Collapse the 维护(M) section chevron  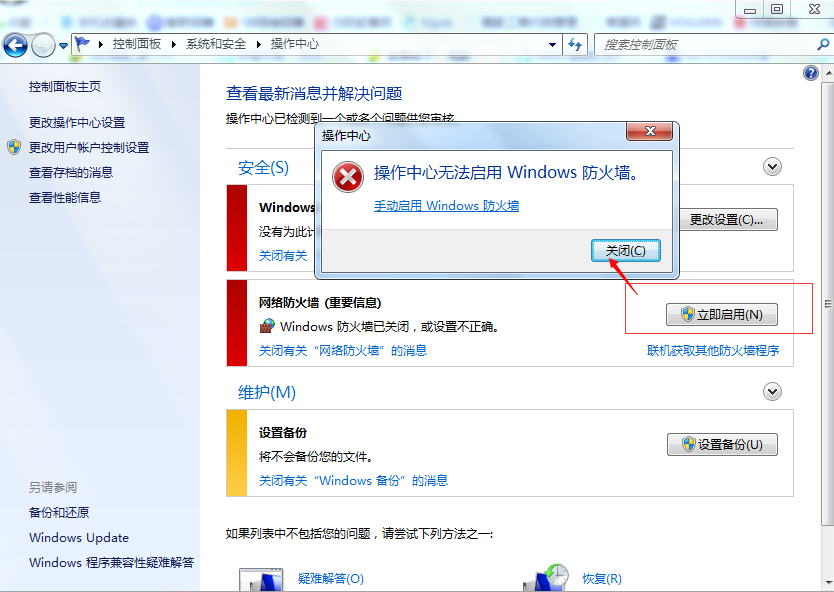click(x=772, y=392)
